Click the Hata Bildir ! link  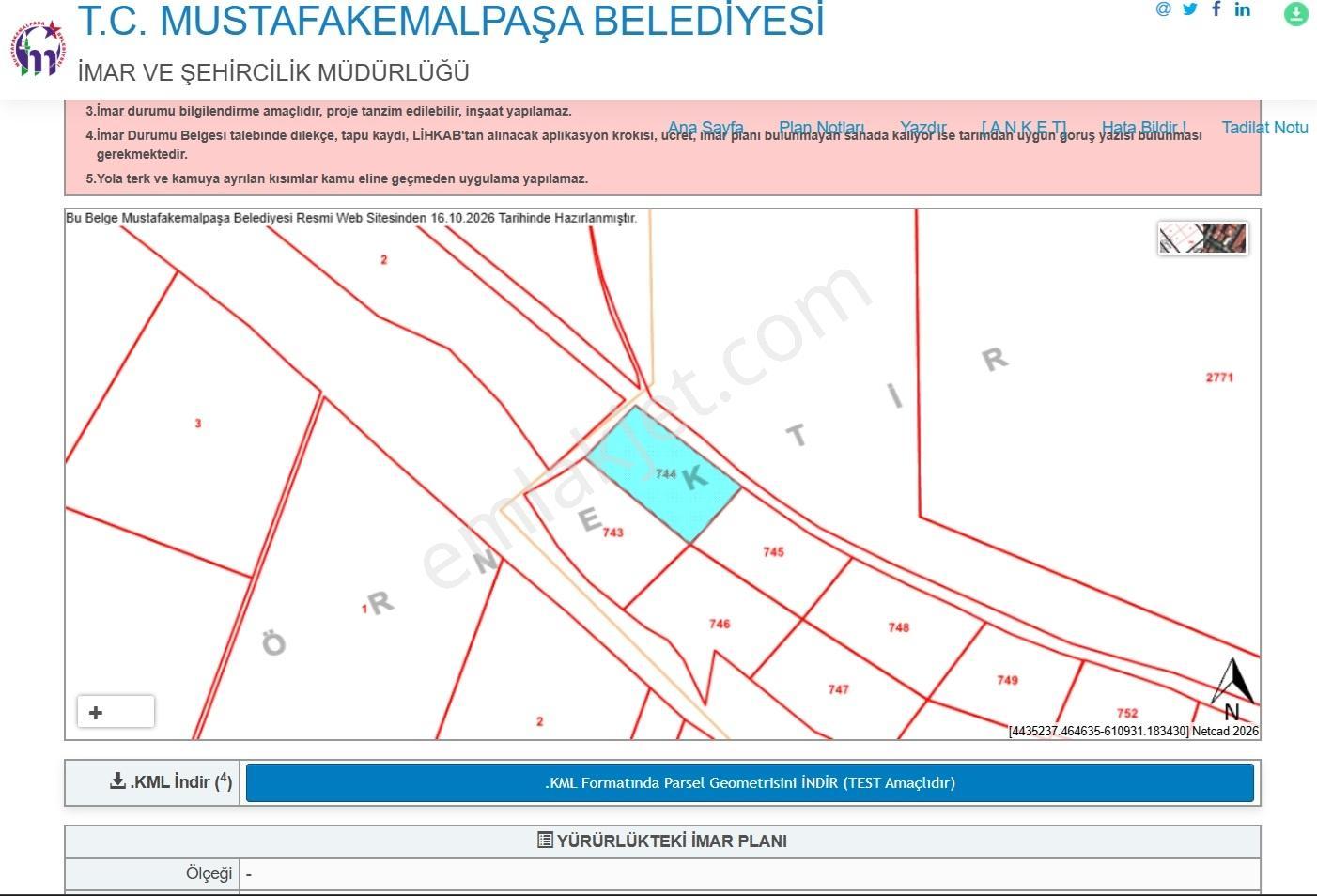coord(1144,128)
